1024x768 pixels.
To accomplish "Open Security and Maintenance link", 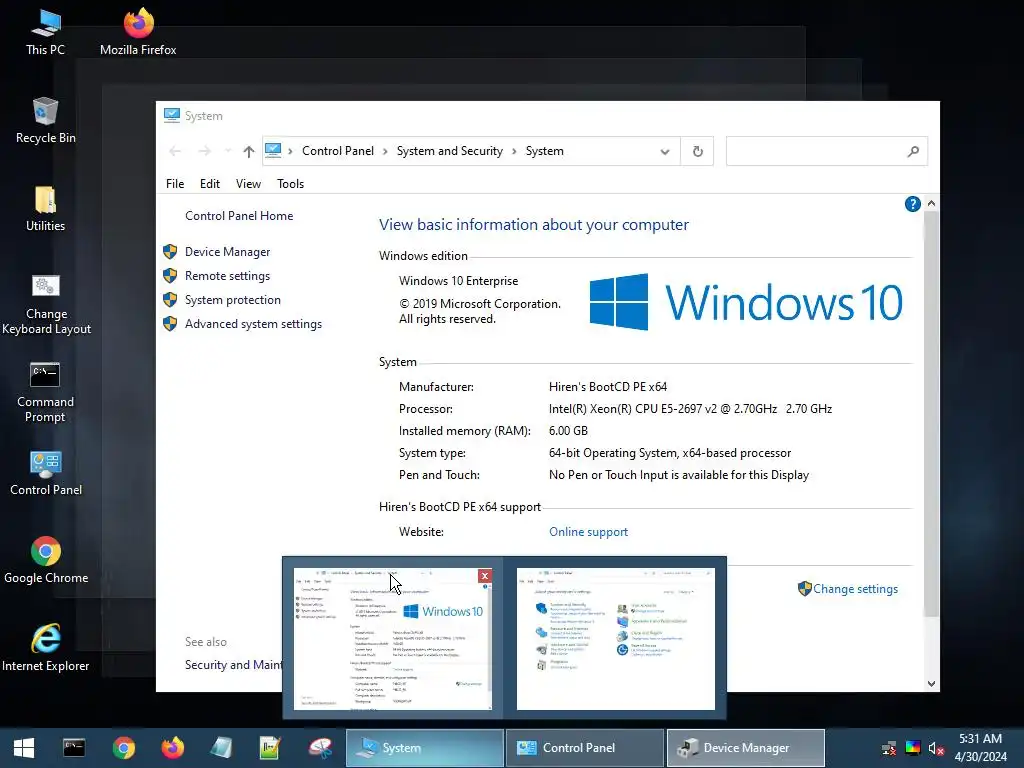I will click(x=233, y=665).
